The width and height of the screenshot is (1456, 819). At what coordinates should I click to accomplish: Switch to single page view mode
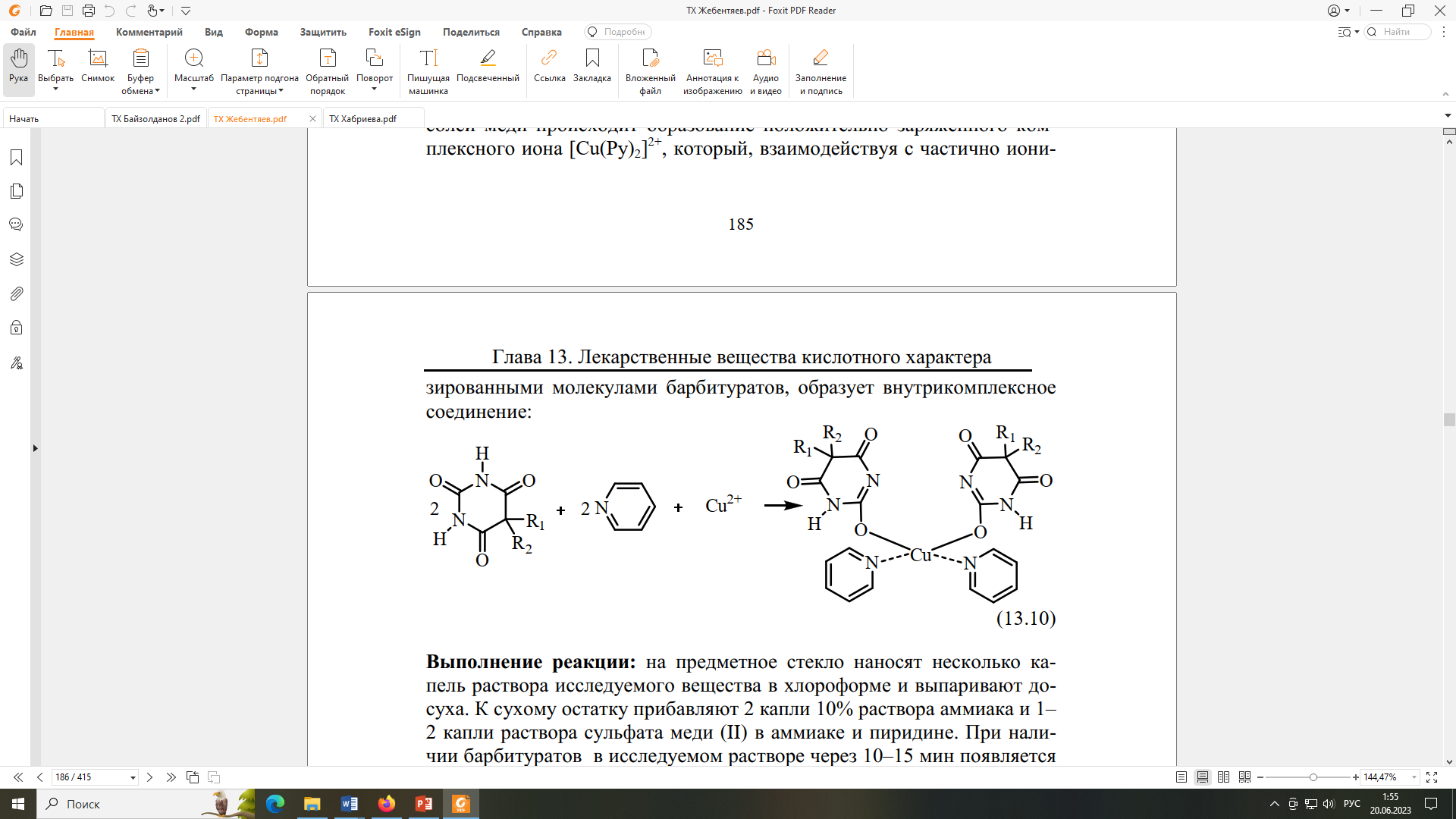tap(1181, 777)
